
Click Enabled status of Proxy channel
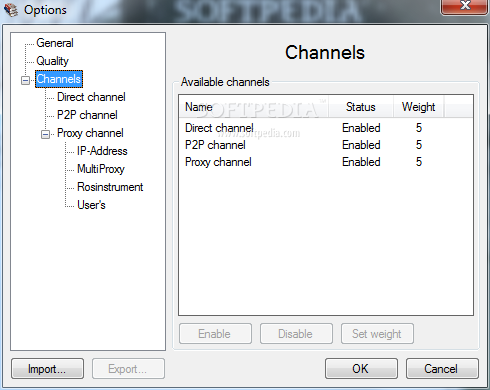361,162
